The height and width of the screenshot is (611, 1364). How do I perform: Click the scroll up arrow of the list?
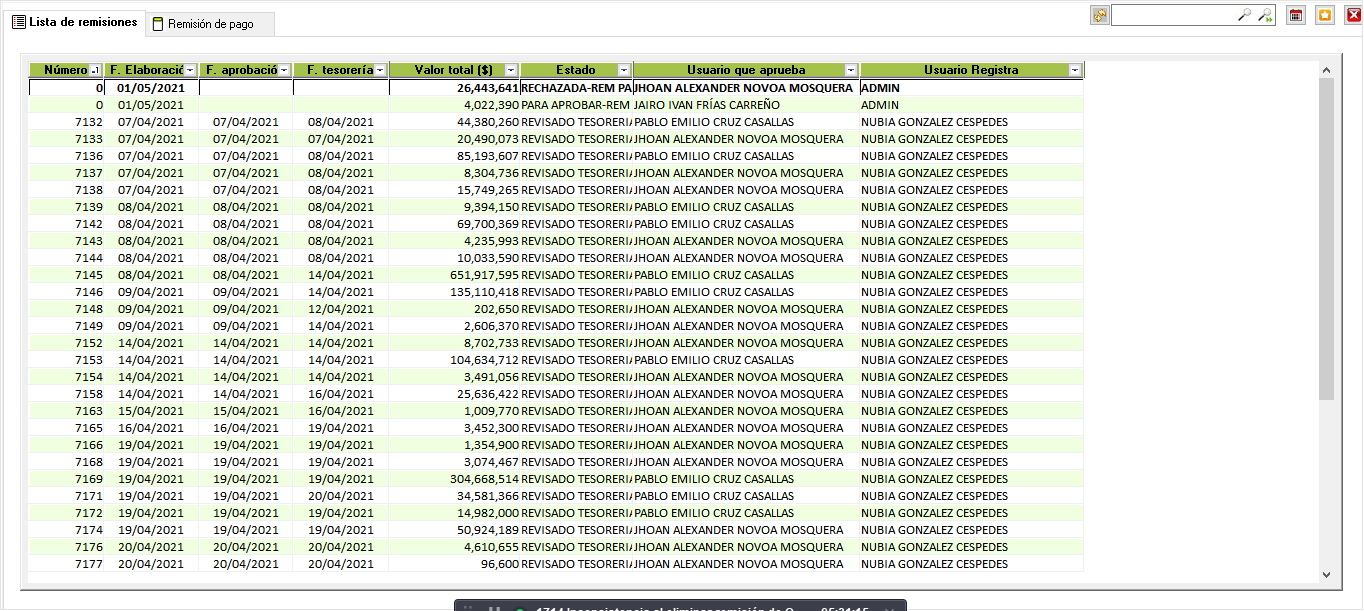coord(1326,70)
